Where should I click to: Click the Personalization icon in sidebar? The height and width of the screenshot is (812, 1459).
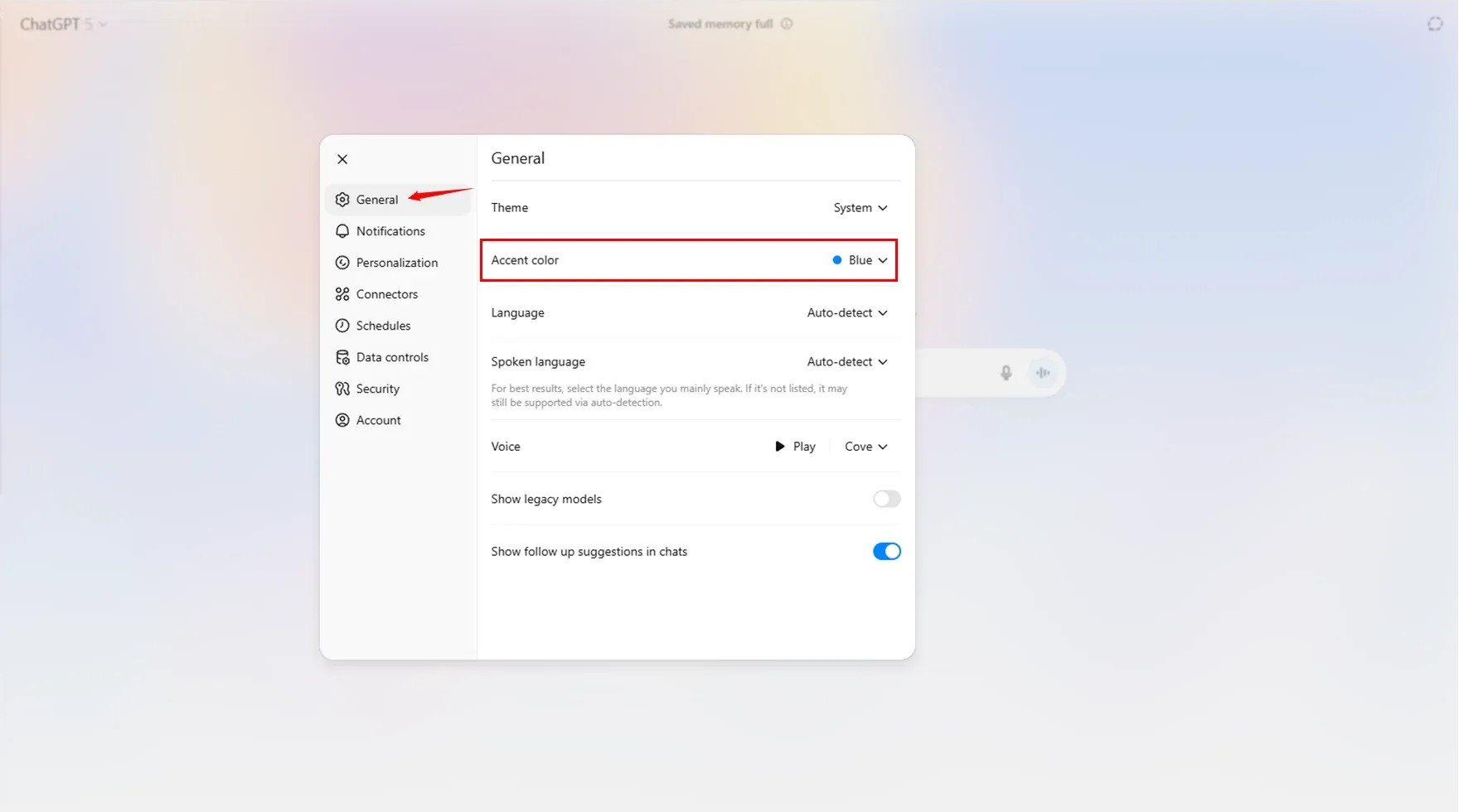(342, 263)
